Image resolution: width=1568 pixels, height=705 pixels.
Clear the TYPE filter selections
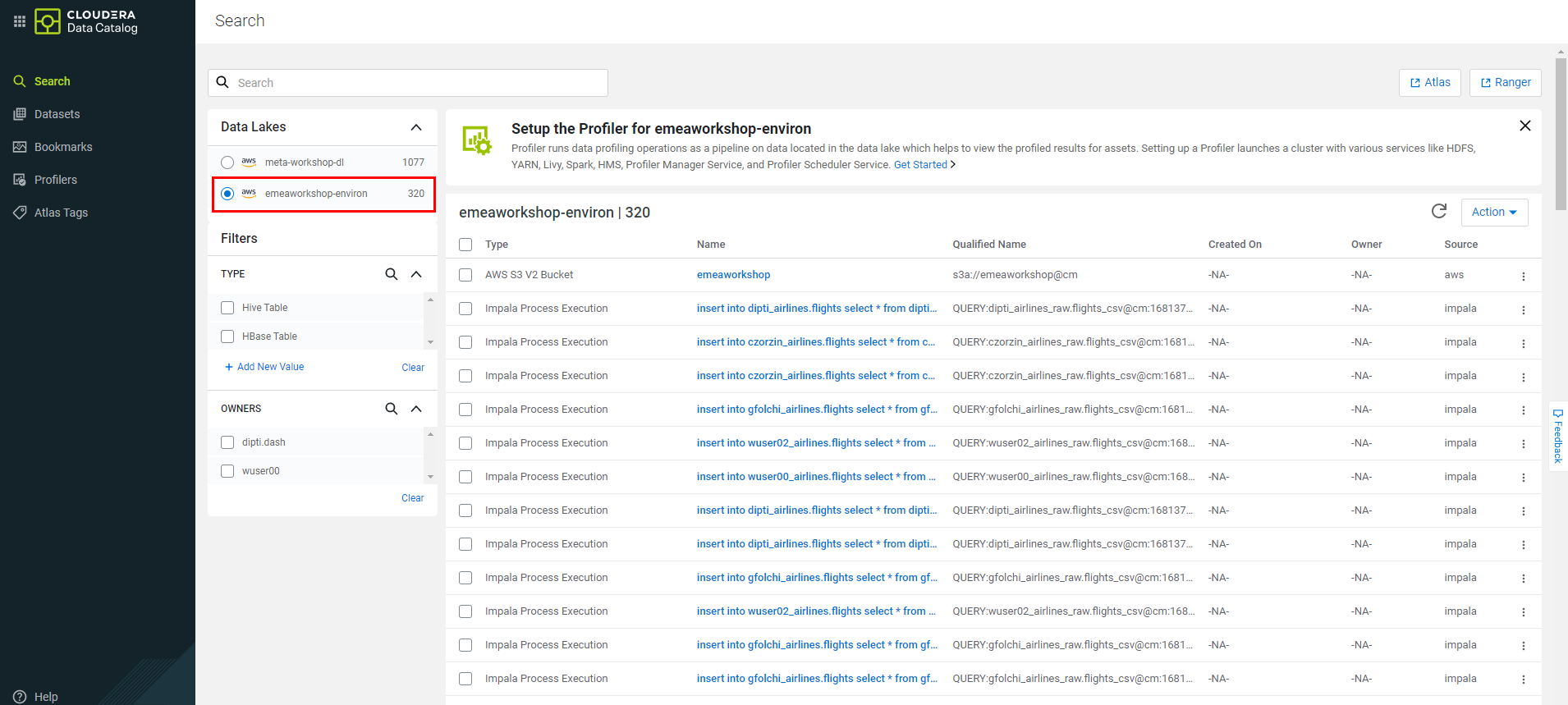(413, 368)
